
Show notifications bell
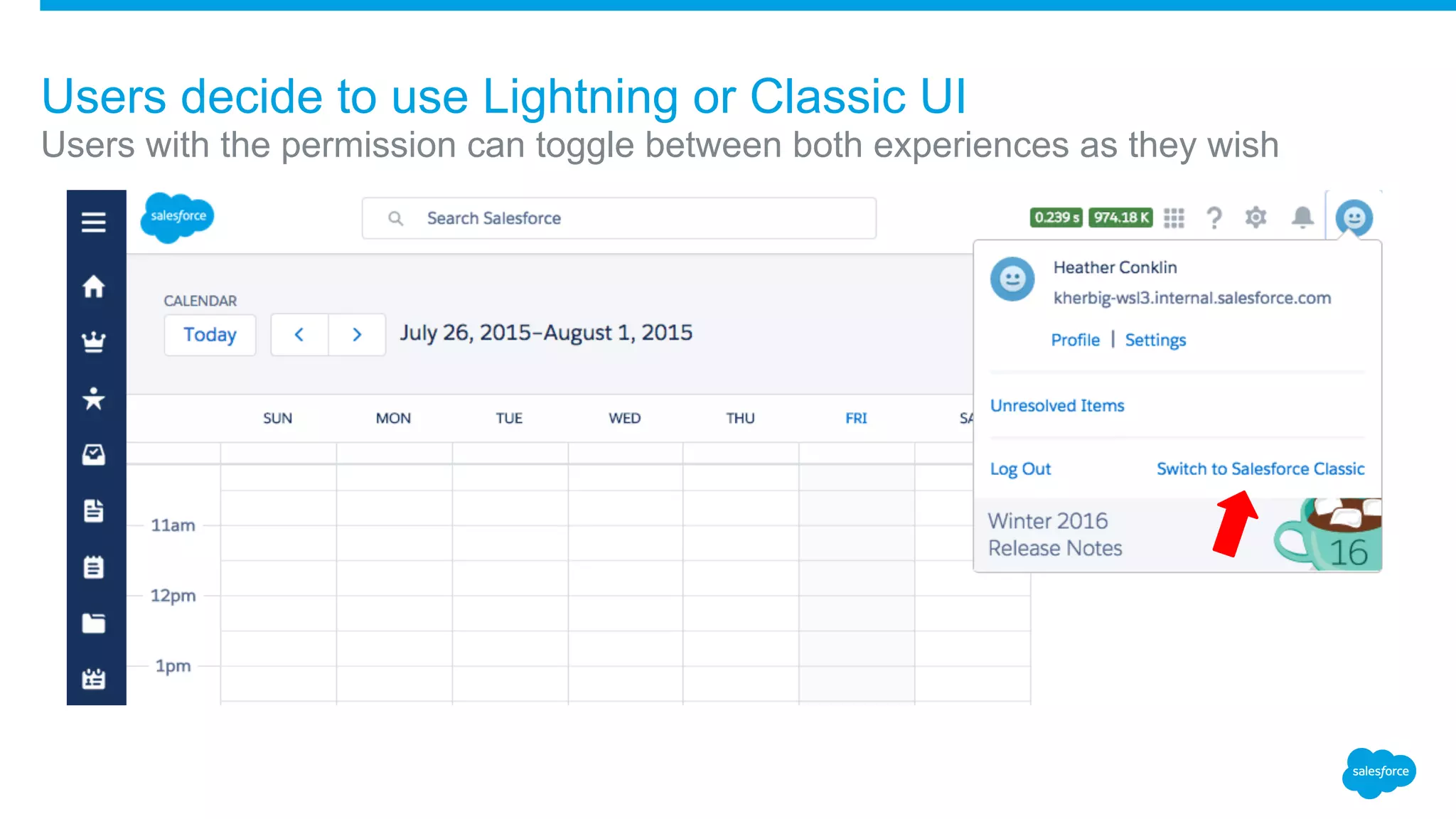1302,218
